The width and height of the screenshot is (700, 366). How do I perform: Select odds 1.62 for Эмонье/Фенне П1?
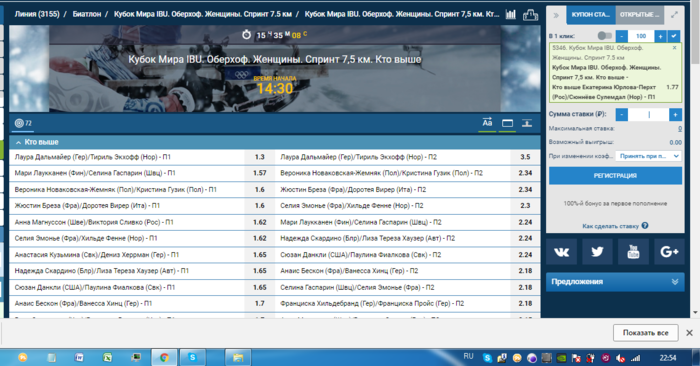click(x=259, y=238)
